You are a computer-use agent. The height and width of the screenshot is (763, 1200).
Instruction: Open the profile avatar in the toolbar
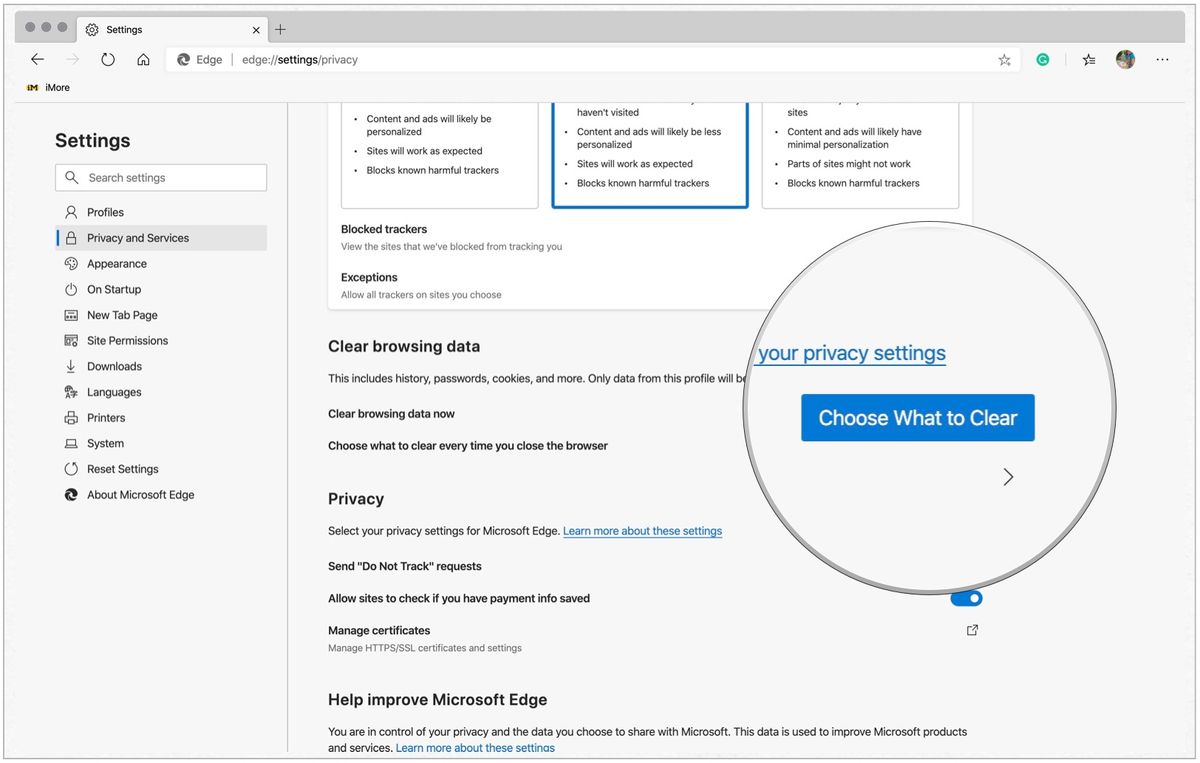point(1125,60)
